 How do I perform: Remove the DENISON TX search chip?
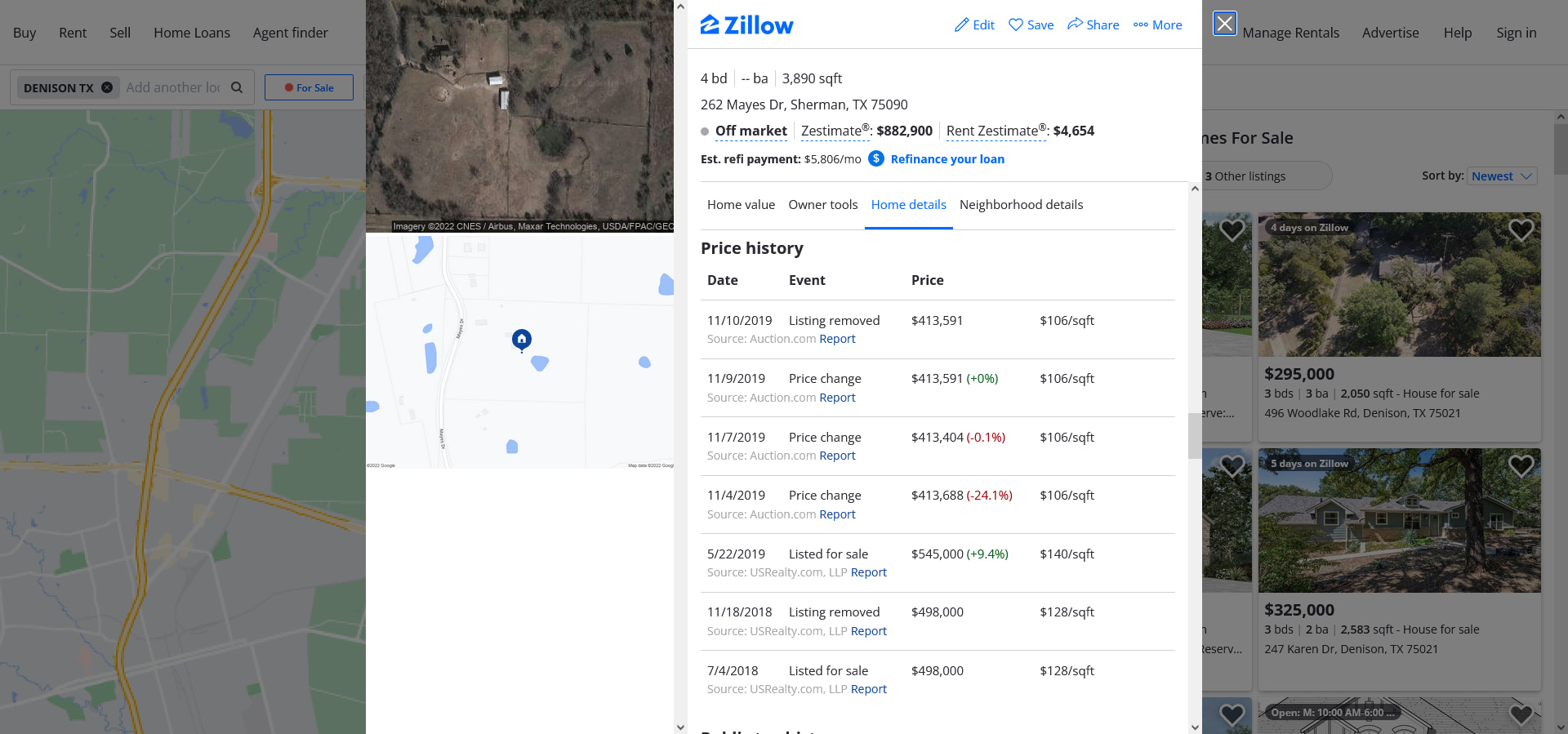pos(107,87)
